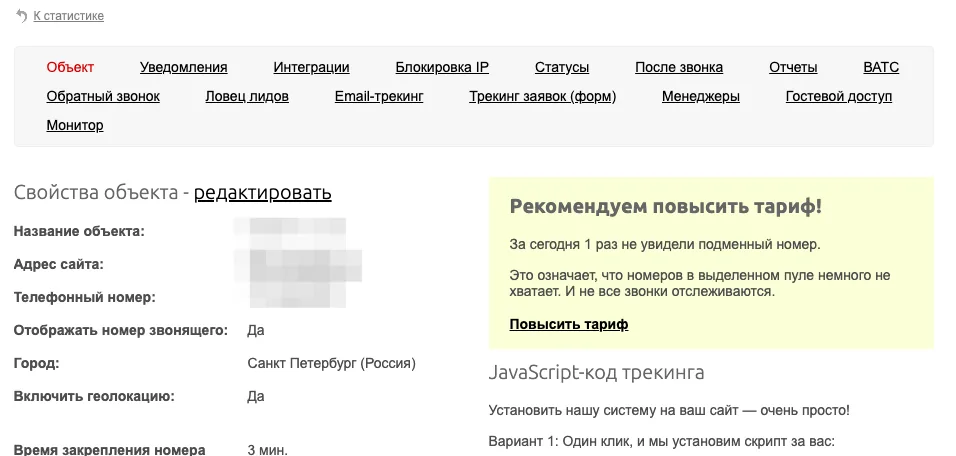This screenshot has height=456, width=956.
Task: Open the Ловец лидов tab
Action: (x=247, y=96)
